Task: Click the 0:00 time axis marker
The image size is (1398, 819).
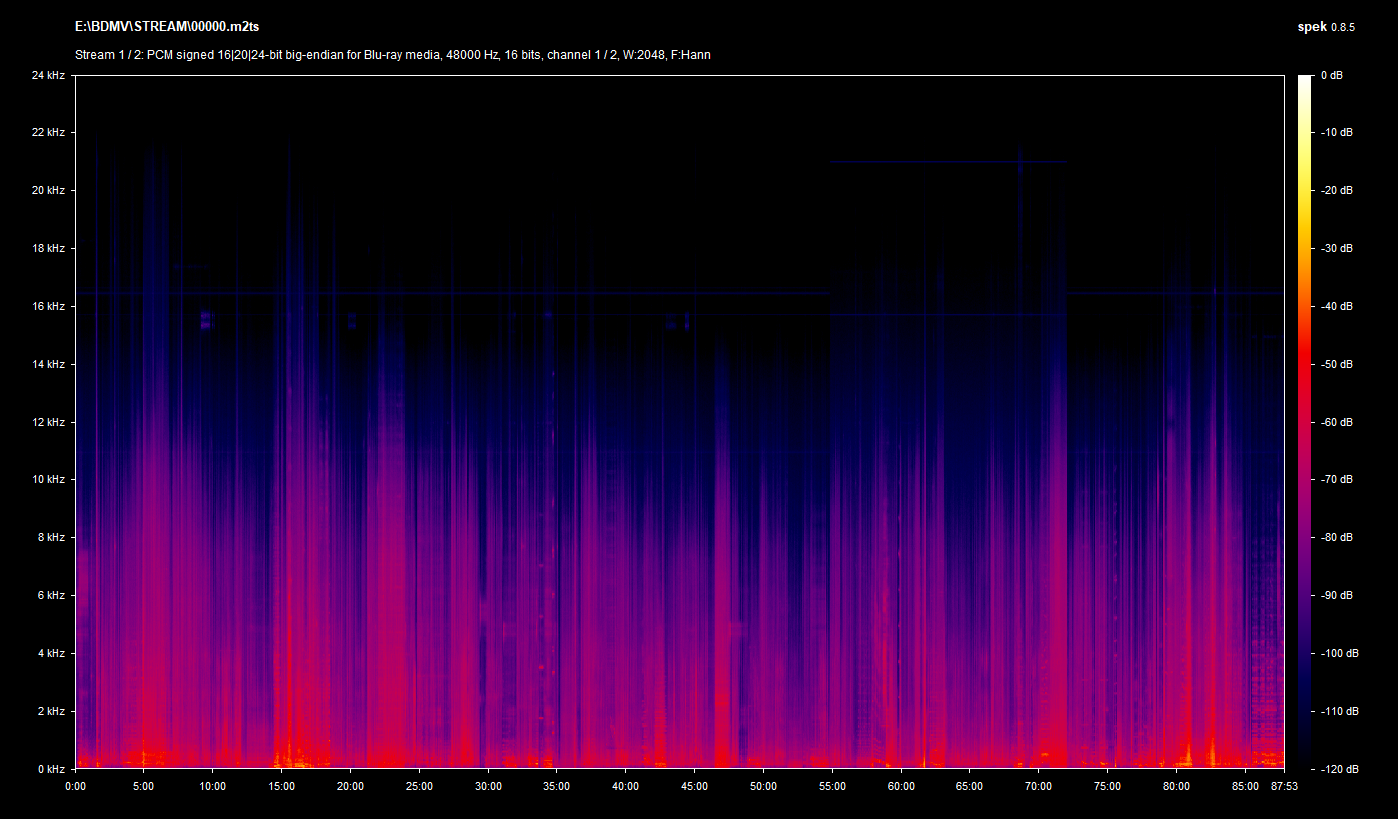Action: 76,786
